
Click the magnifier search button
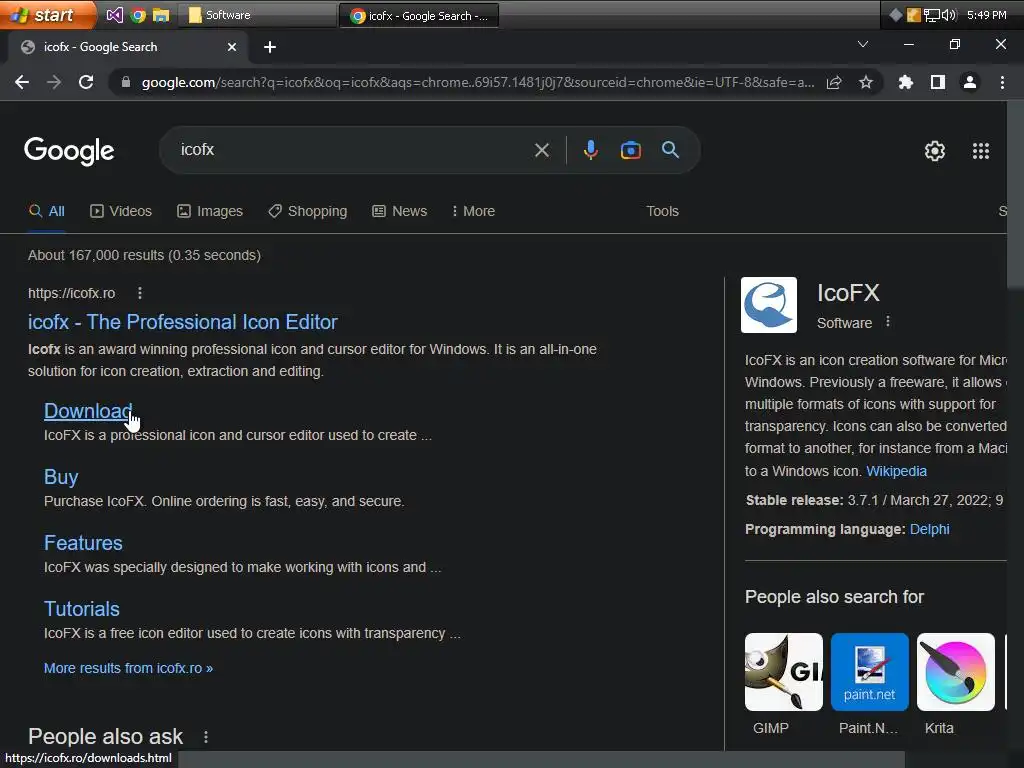(x=671, y=150)
